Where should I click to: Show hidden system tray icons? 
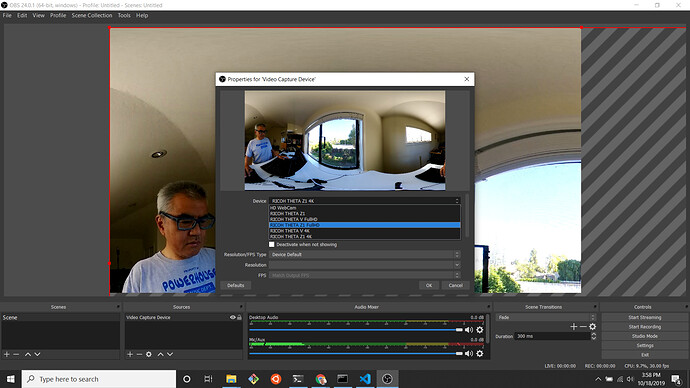(x=598, y=379)
